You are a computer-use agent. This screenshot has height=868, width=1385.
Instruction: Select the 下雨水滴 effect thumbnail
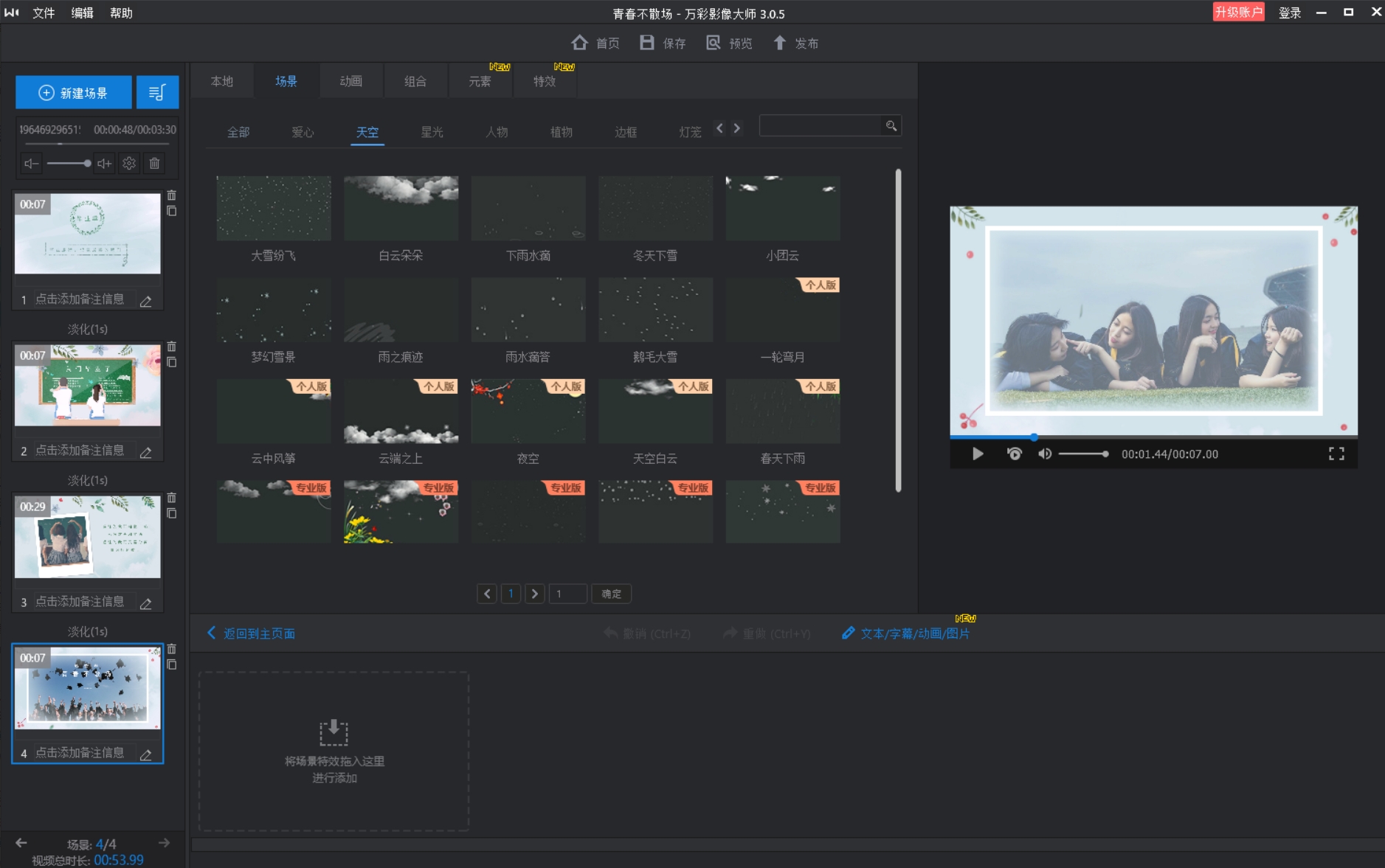point(528,208)
